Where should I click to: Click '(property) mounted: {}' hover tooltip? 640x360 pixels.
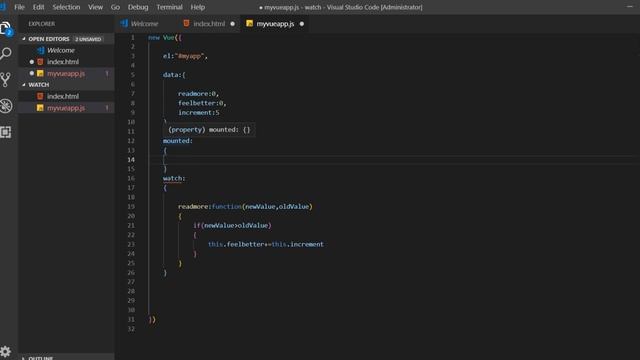(x=209, y=130)
